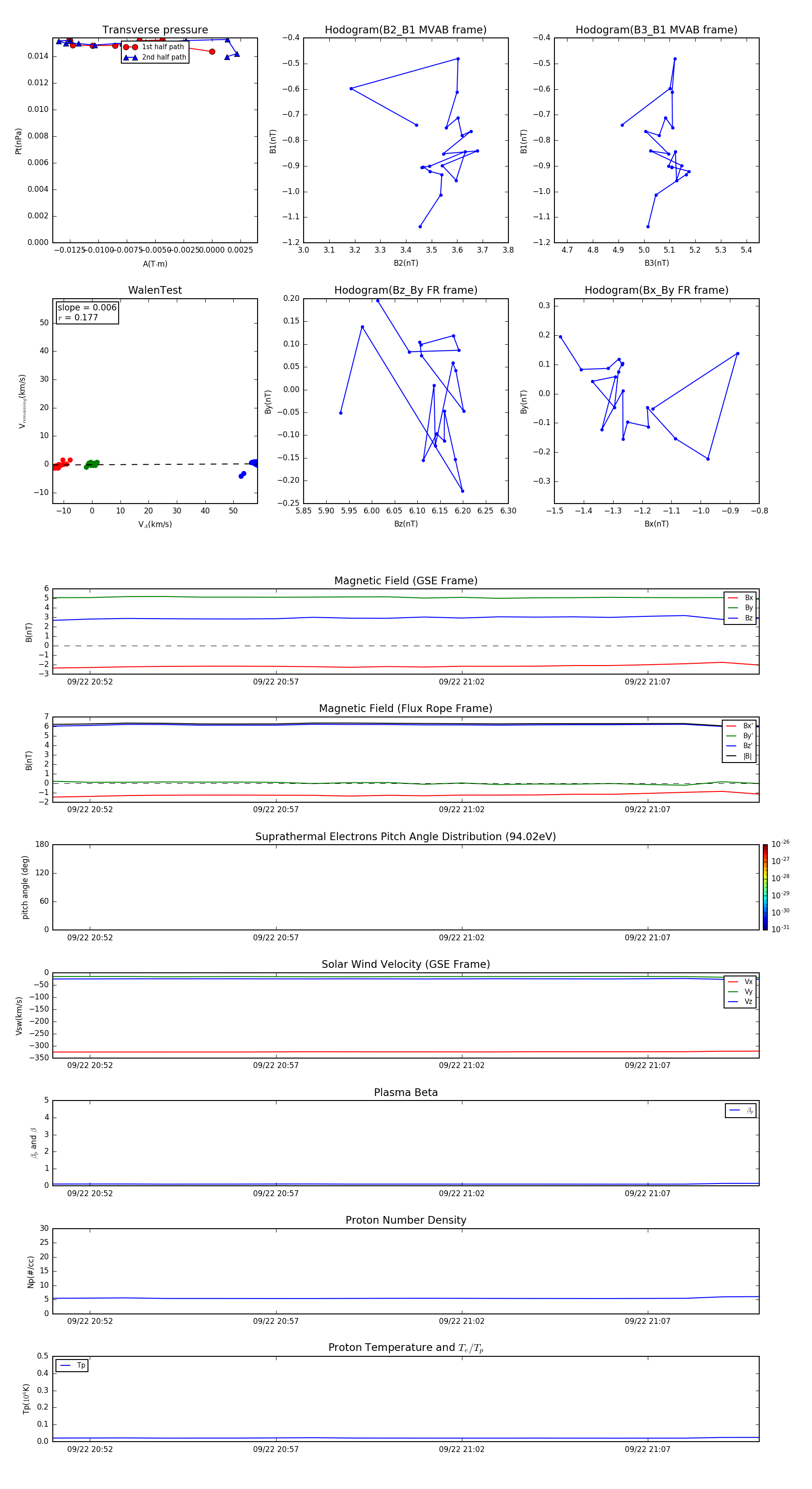The width and height of the screenshot is (812, 1489).
Task: Click the 'Magnetic Field (GSE Frame)' title
Action: (x=406, y=581)
